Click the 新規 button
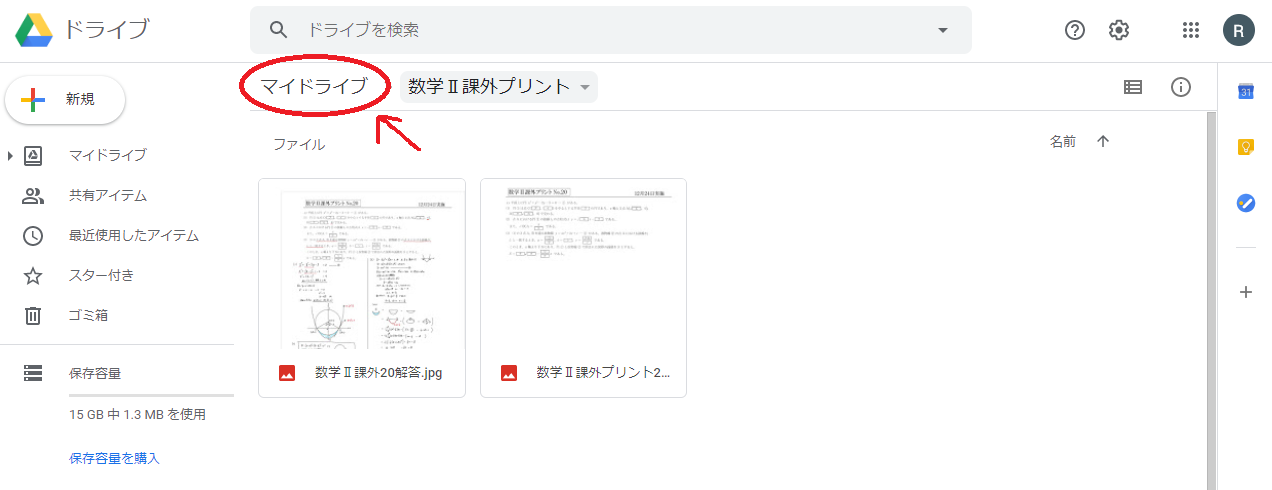Viewport: 1272px width, 490px height. (x=65, y=99)
